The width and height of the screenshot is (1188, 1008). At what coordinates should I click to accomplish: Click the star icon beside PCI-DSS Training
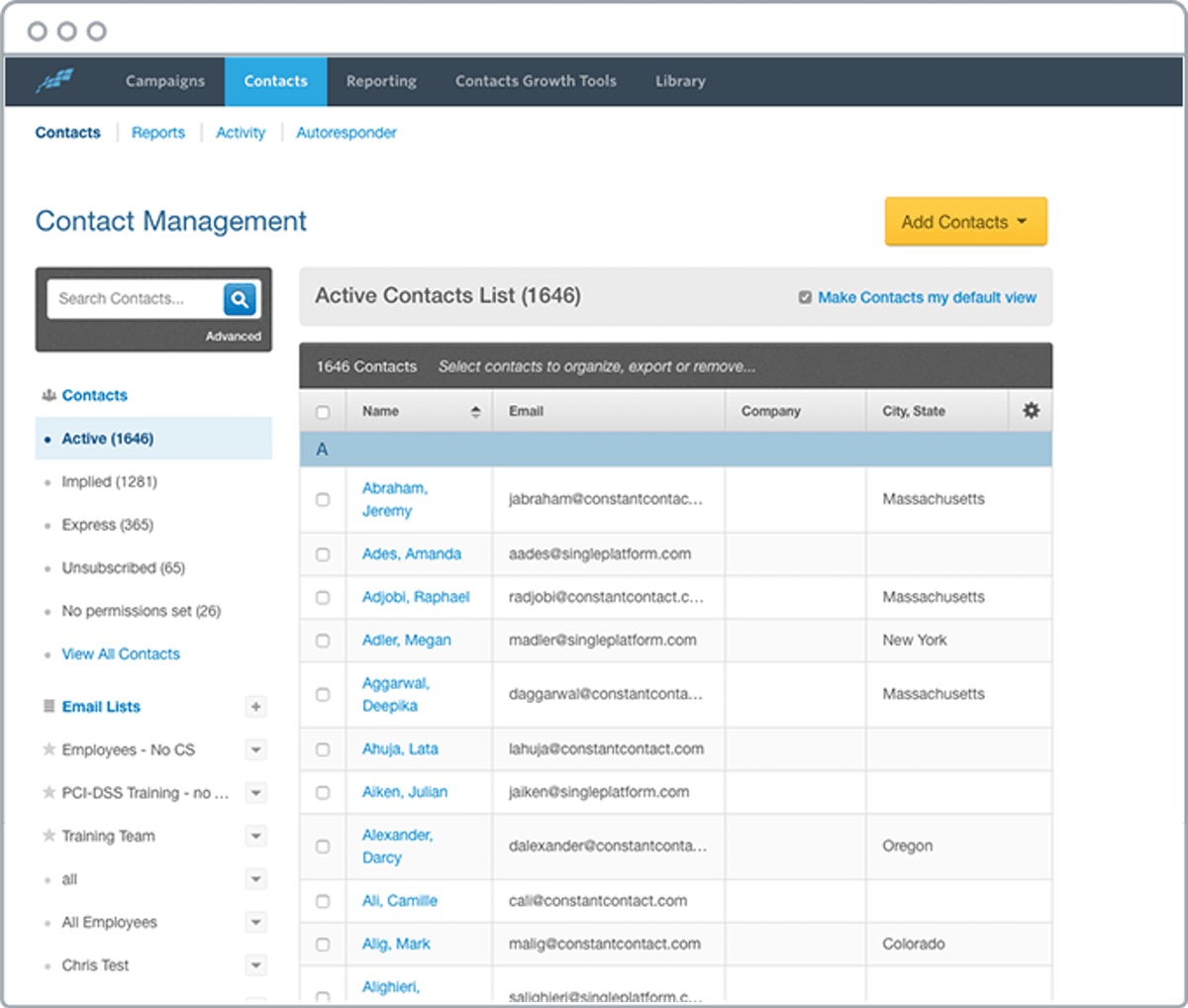point(49,793)
